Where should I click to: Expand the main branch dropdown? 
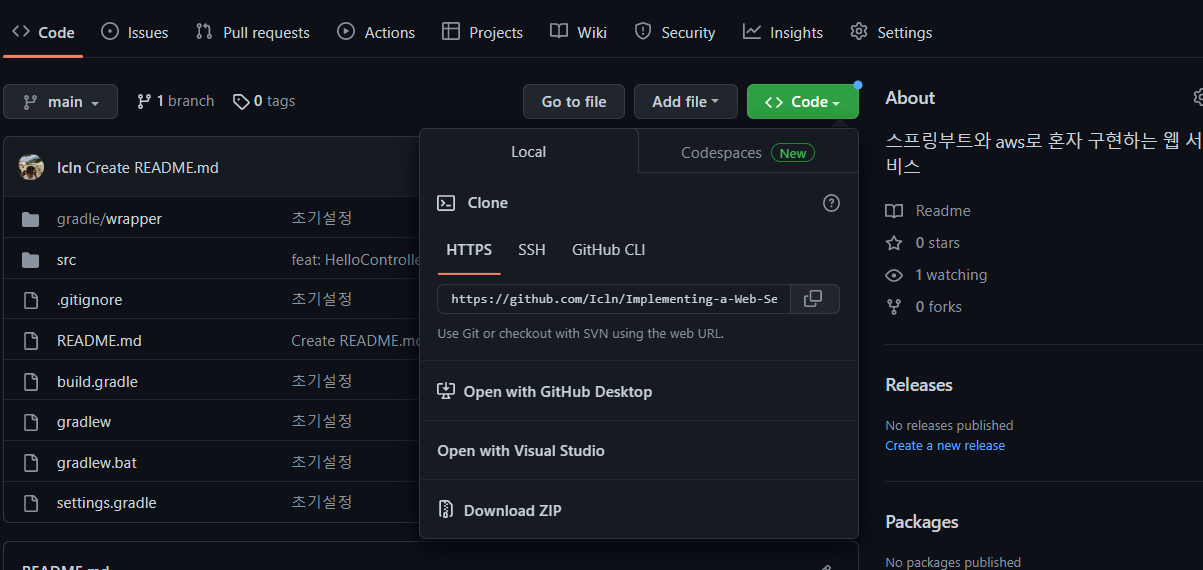pos(60,102)
